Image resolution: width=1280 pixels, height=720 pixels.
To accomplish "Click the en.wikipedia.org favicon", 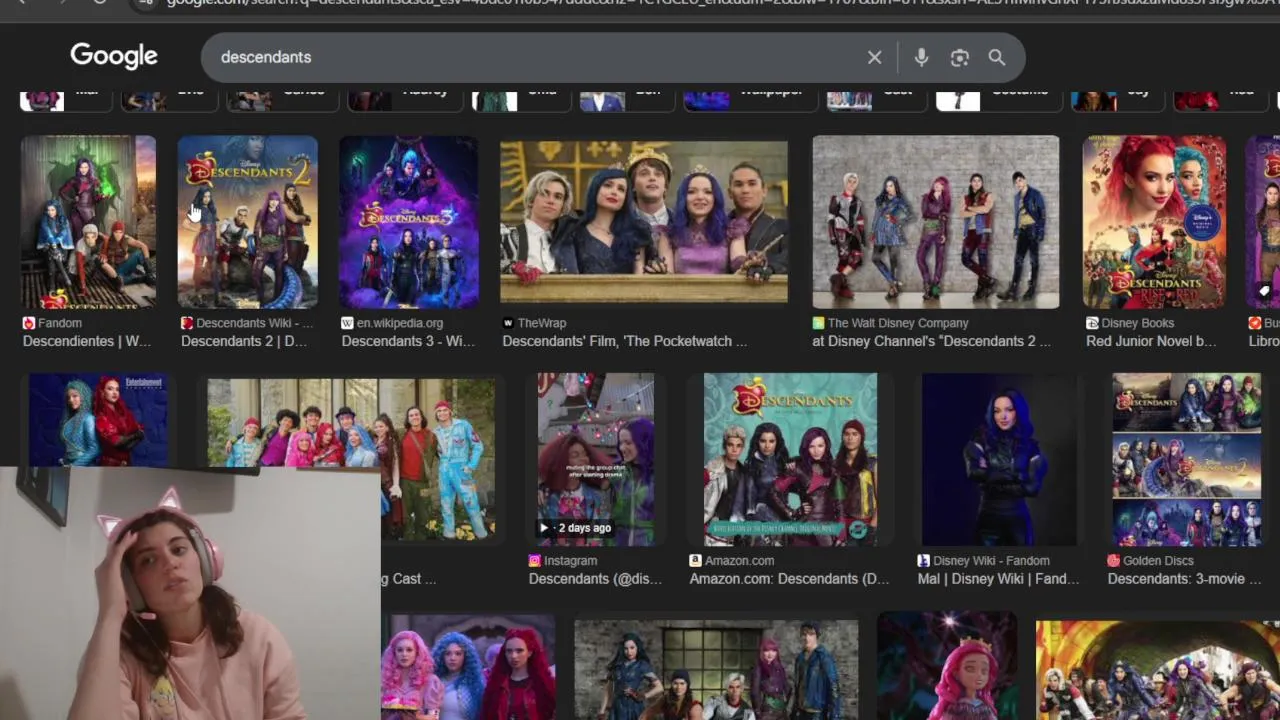I will (x=347, y=323).
